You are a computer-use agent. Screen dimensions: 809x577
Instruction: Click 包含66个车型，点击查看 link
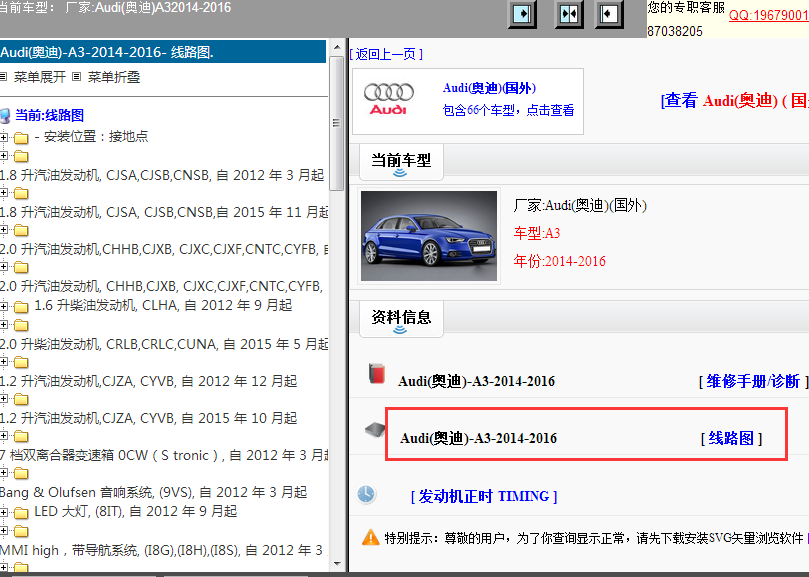508,110
